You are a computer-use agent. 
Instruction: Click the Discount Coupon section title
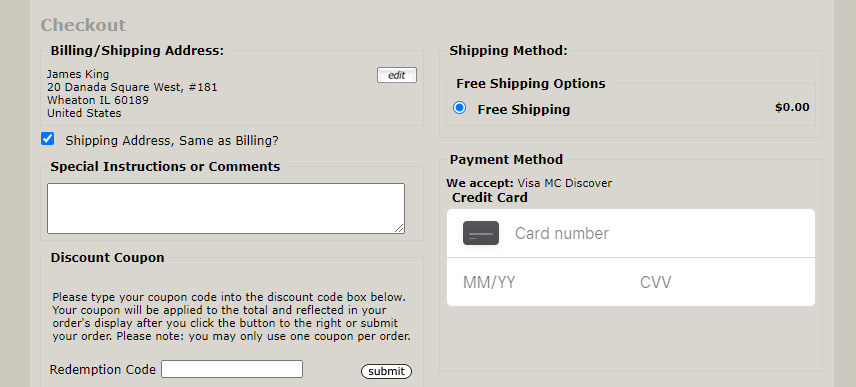pos(108,258)
